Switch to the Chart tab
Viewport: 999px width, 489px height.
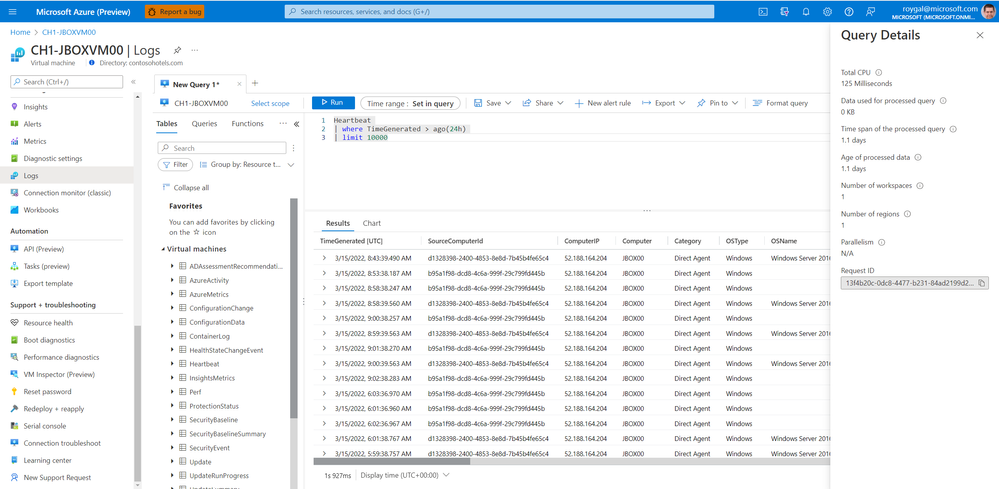click(371, 223)
